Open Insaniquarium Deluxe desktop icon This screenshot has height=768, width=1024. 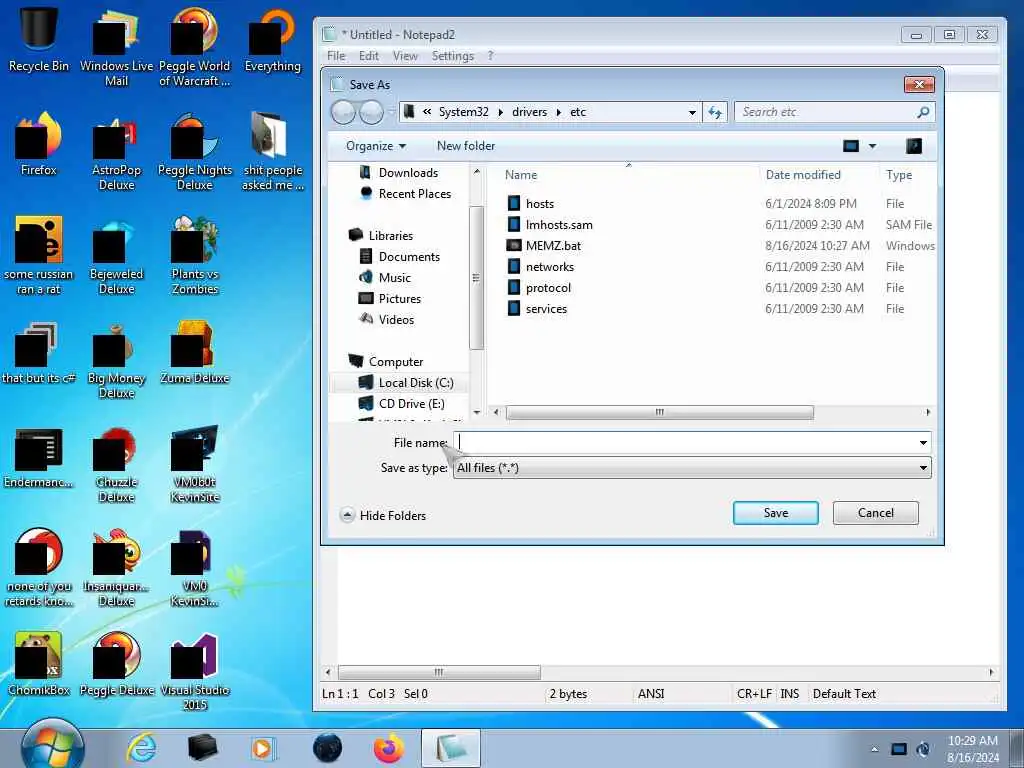pos(116,568)
